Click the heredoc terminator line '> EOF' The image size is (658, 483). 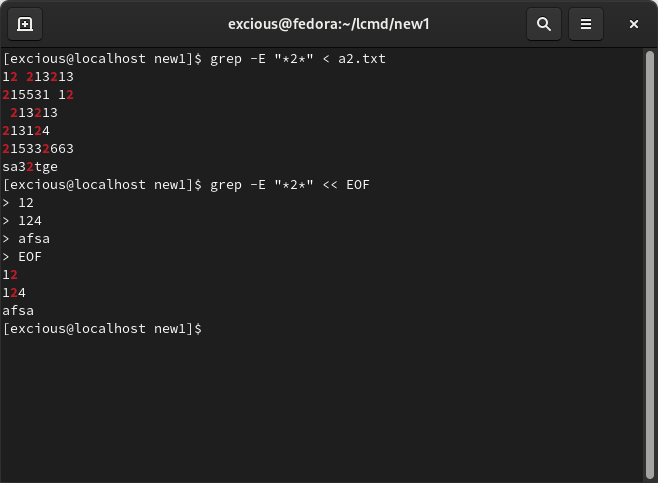pos(22,257)
